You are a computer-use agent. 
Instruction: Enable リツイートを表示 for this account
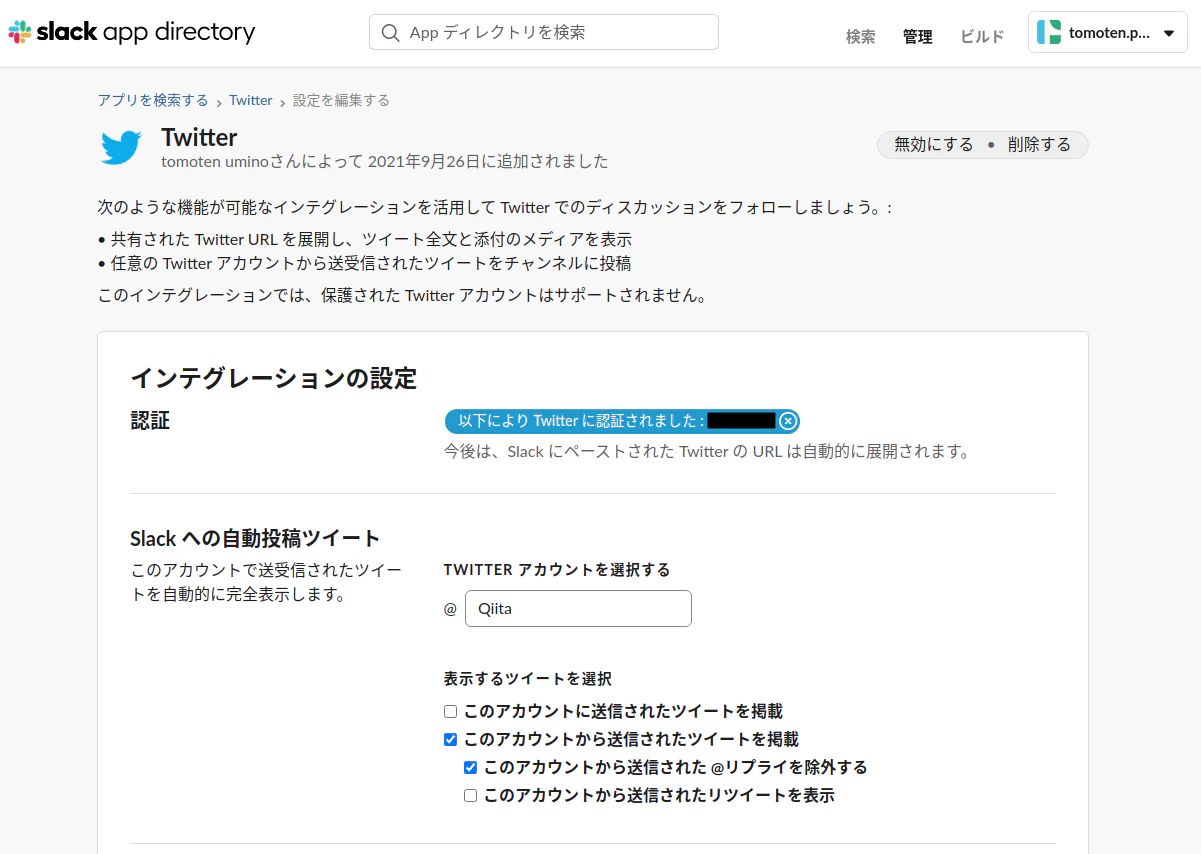[470, 795]
